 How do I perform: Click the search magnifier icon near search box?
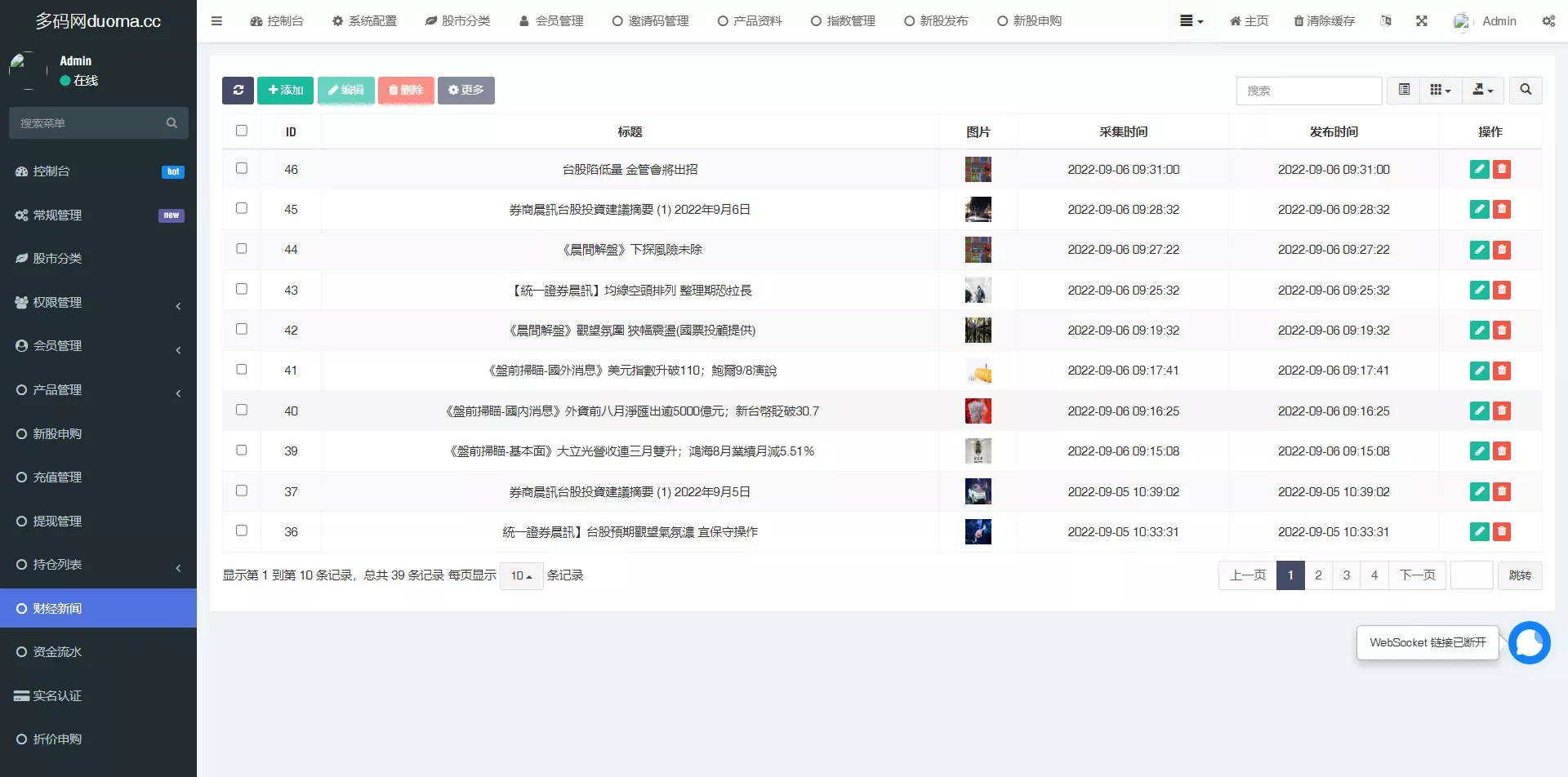click(1524, 91)
